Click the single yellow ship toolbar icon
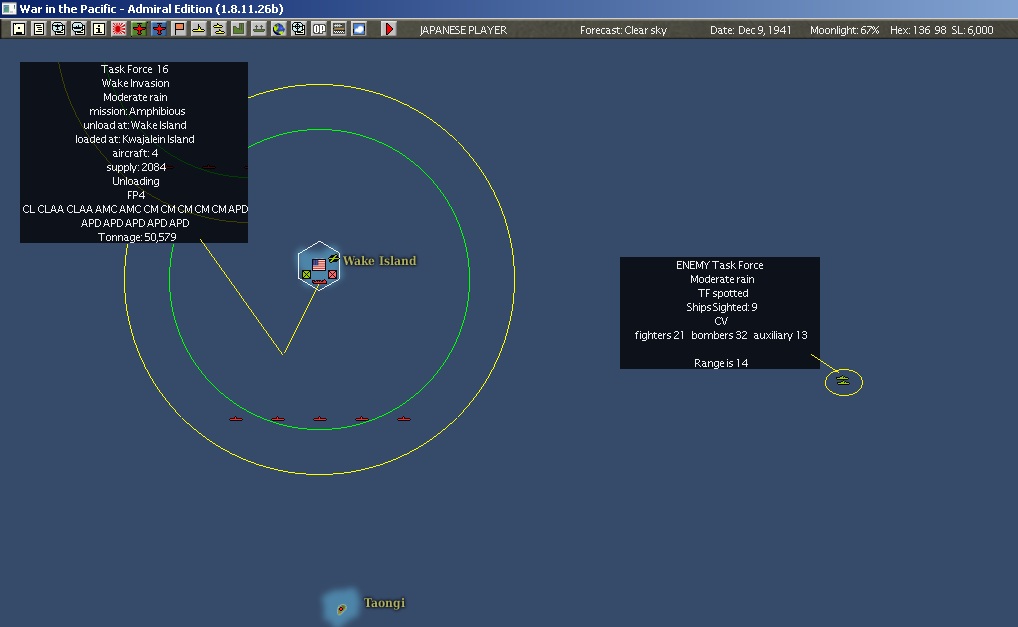Viewport: 1018px width, 627px height. (x=199, y=29)
